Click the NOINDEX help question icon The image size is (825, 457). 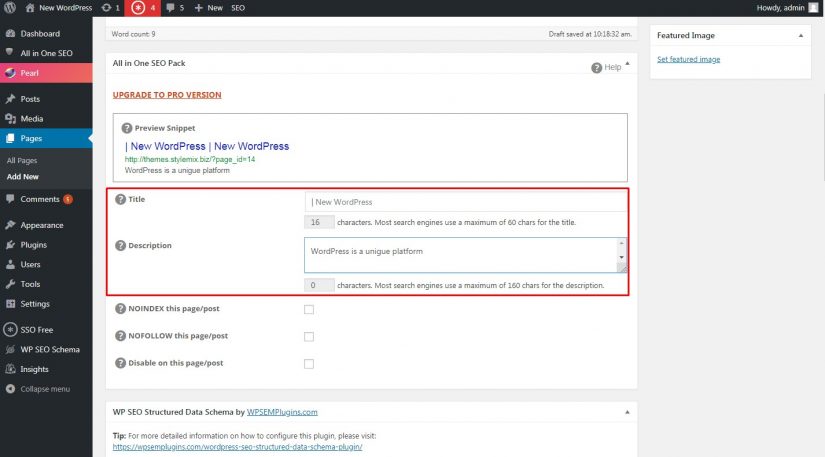click(120, 309)
